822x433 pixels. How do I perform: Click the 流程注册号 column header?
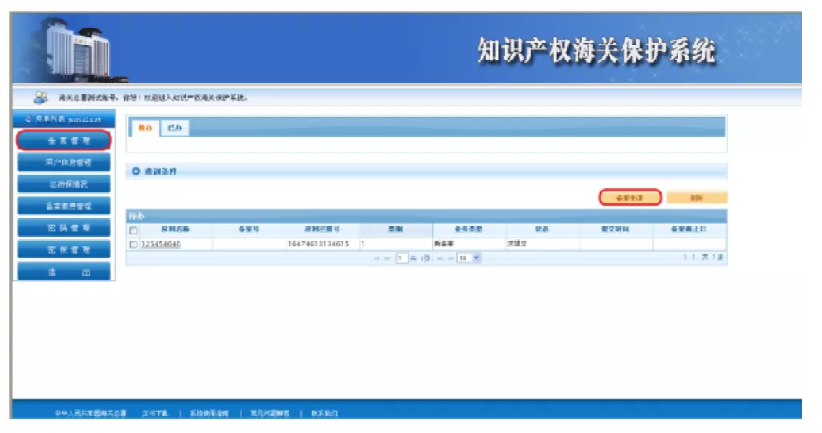tap(322, 229)
